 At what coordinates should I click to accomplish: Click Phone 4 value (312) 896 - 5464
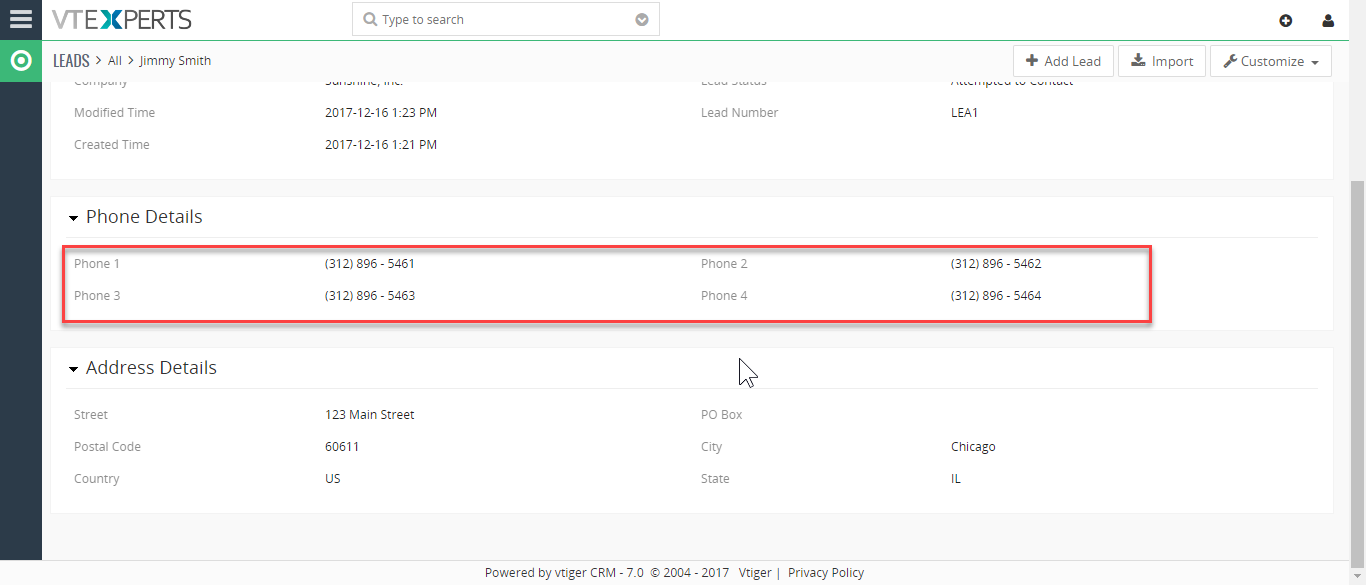tap(996, 296)
